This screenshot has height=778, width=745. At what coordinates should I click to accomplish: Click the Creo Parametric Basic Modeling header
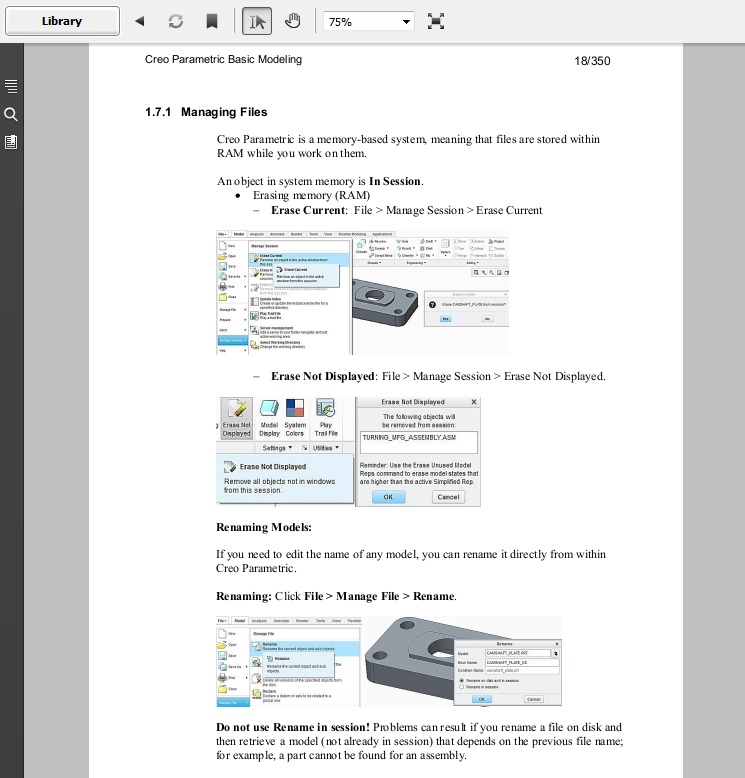223,60
